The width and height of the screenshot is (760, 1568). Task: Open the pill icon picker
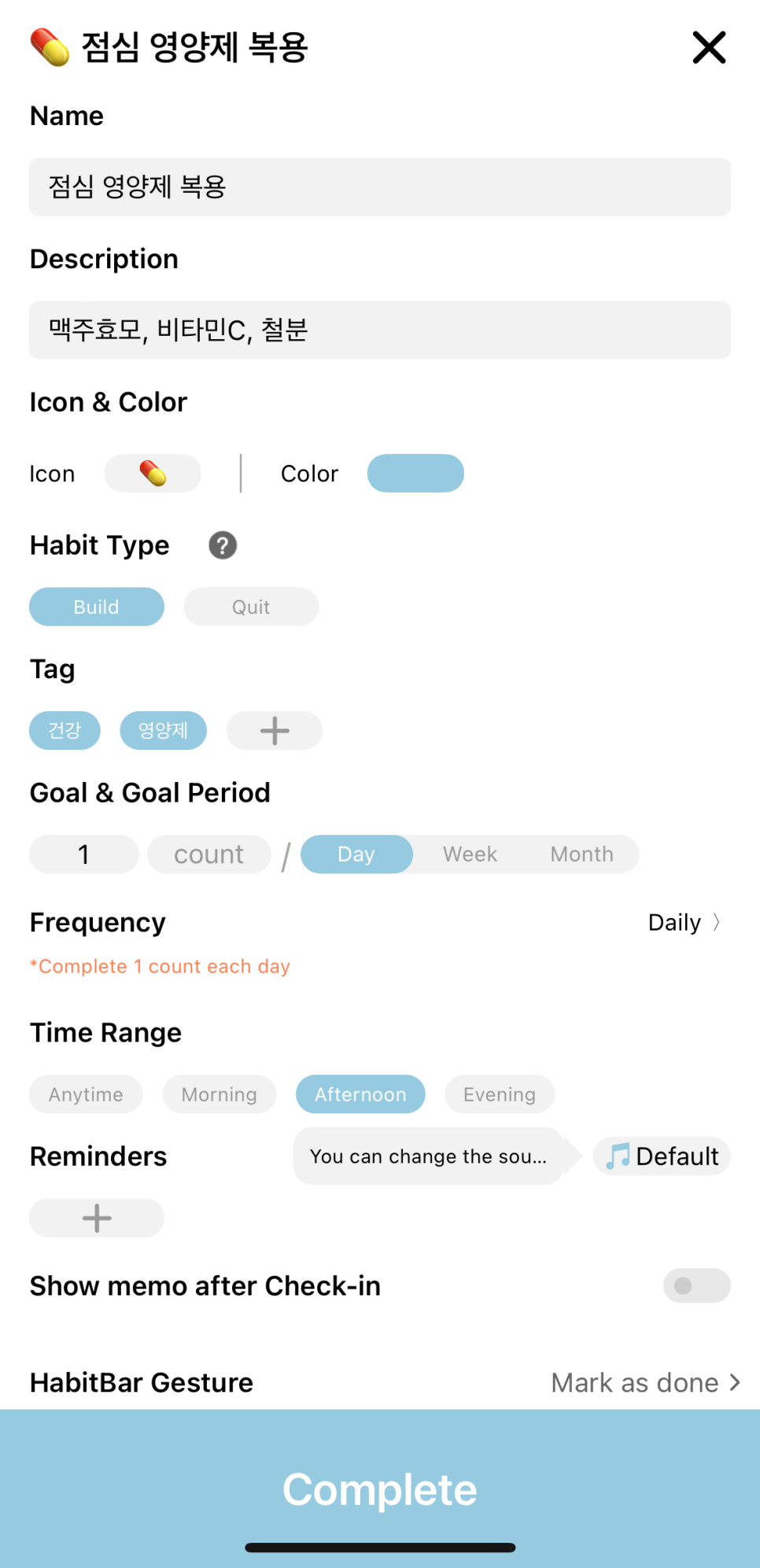click(153, 474)
